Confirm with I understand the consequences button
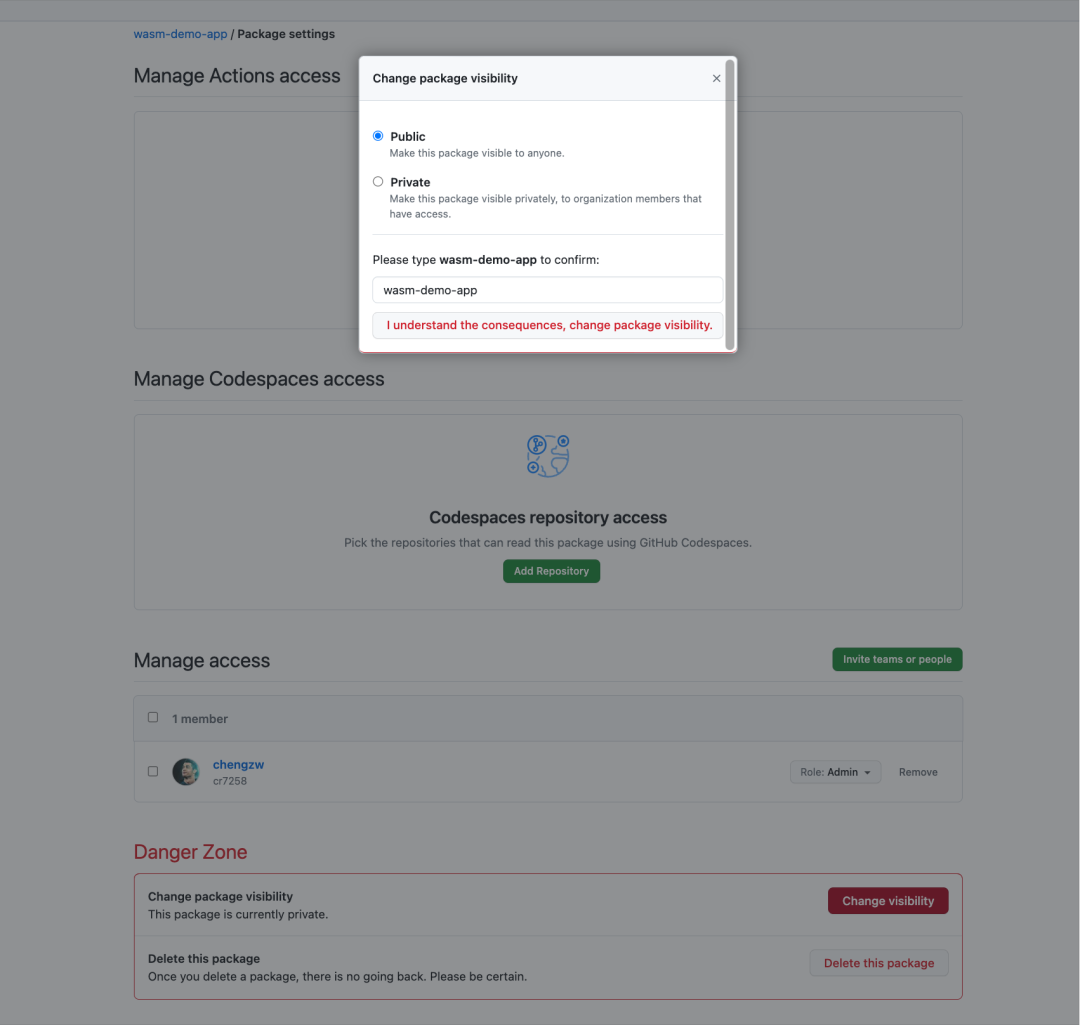 click(x=548, y=325)
